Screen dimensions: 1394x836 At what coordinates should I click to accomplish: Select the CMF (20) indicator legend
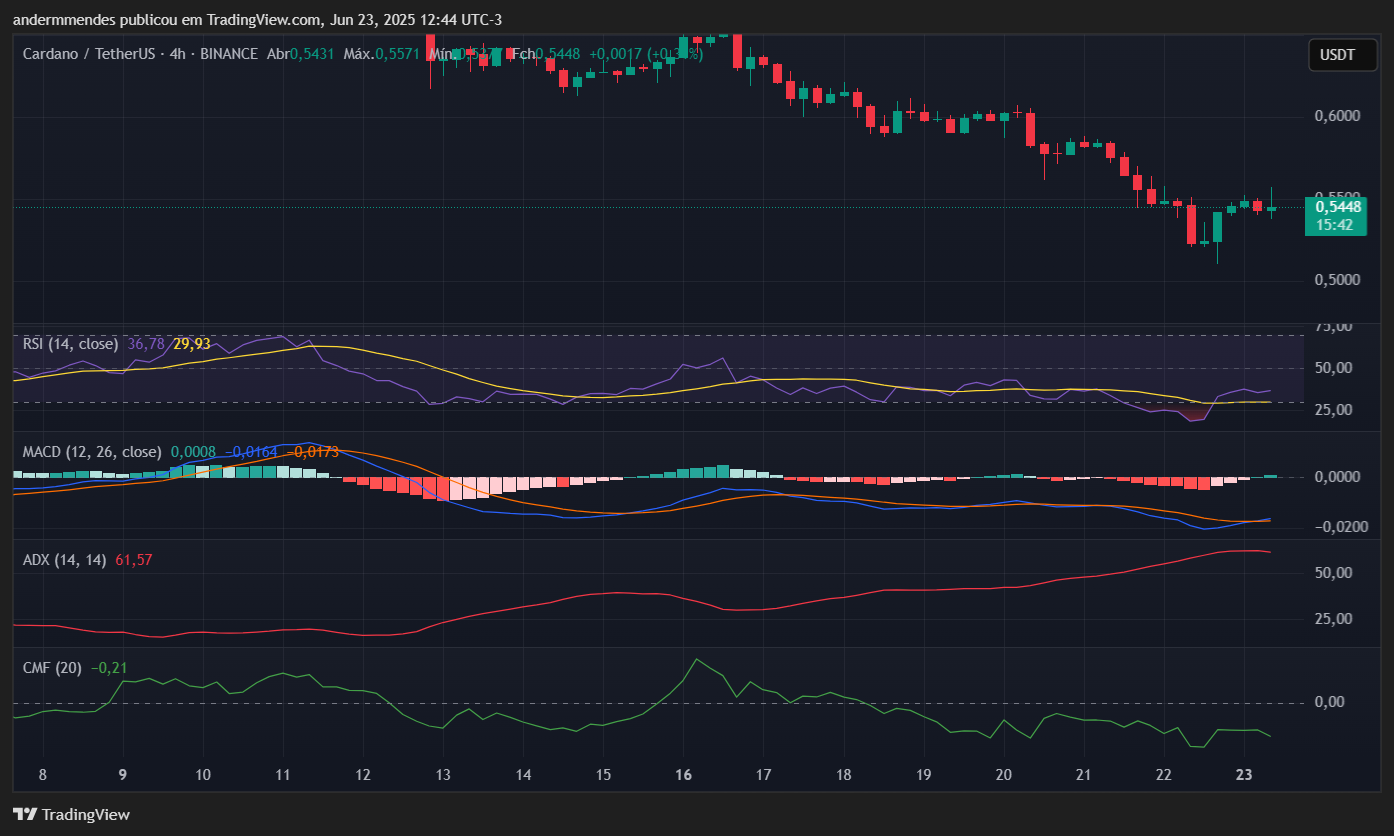click(x=53, y=668)
